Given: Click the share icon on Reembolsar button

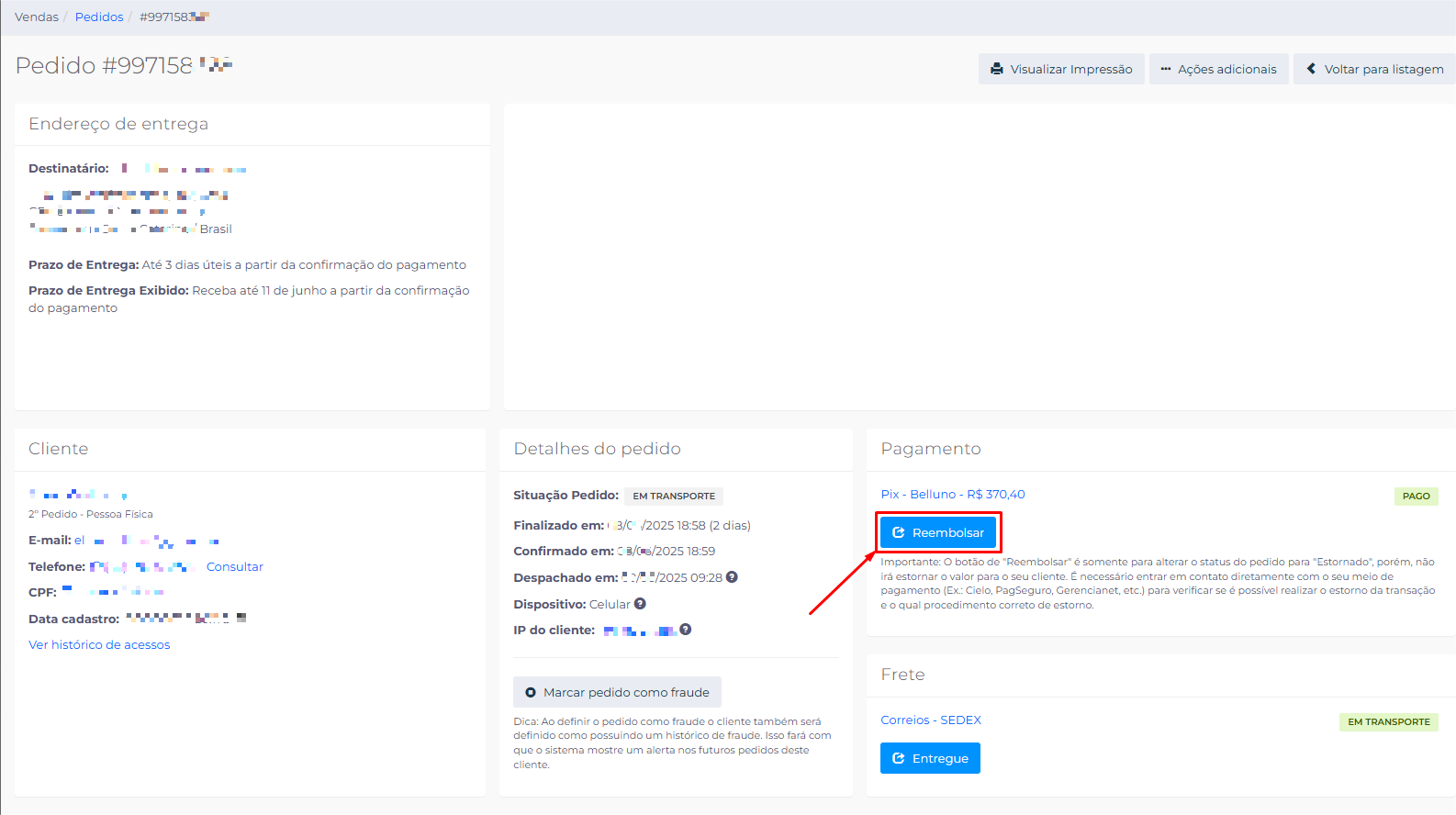Looking at the screenshot, I should click(x=899, y=532).
